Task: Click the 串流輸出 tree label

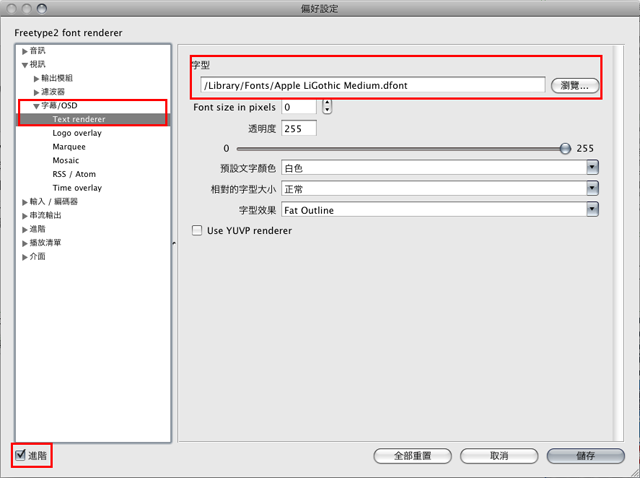Action: click(45, 215)
